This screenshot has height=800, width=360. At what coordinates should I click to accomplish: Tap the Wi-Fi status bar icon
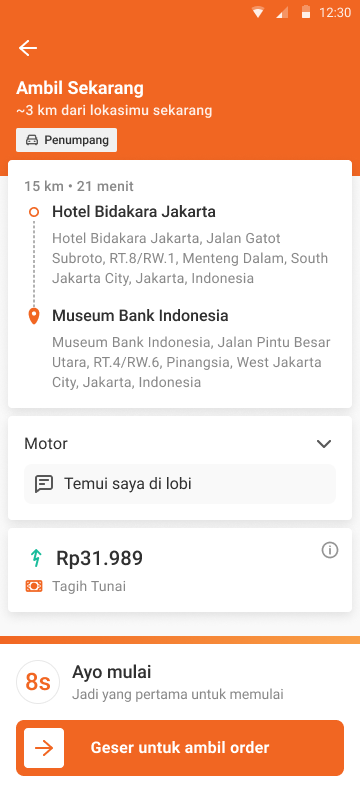258,13
